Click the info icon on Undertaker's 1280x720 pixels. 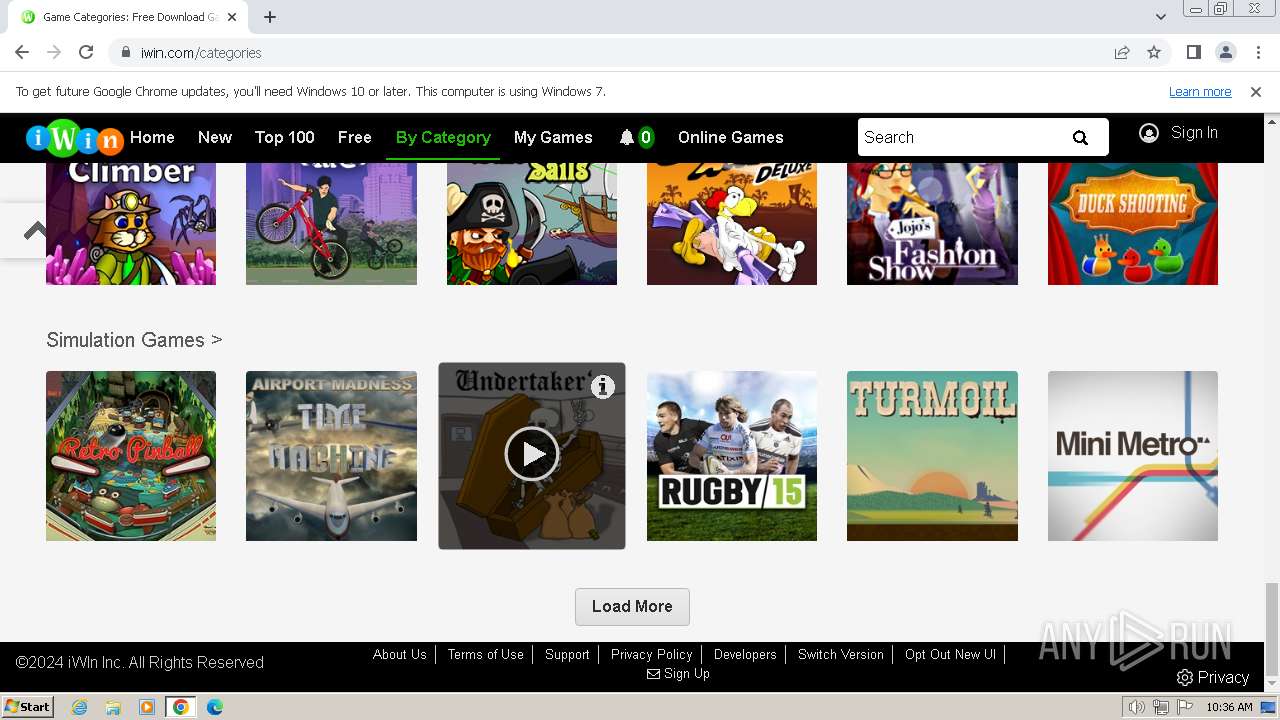(602, 386)
